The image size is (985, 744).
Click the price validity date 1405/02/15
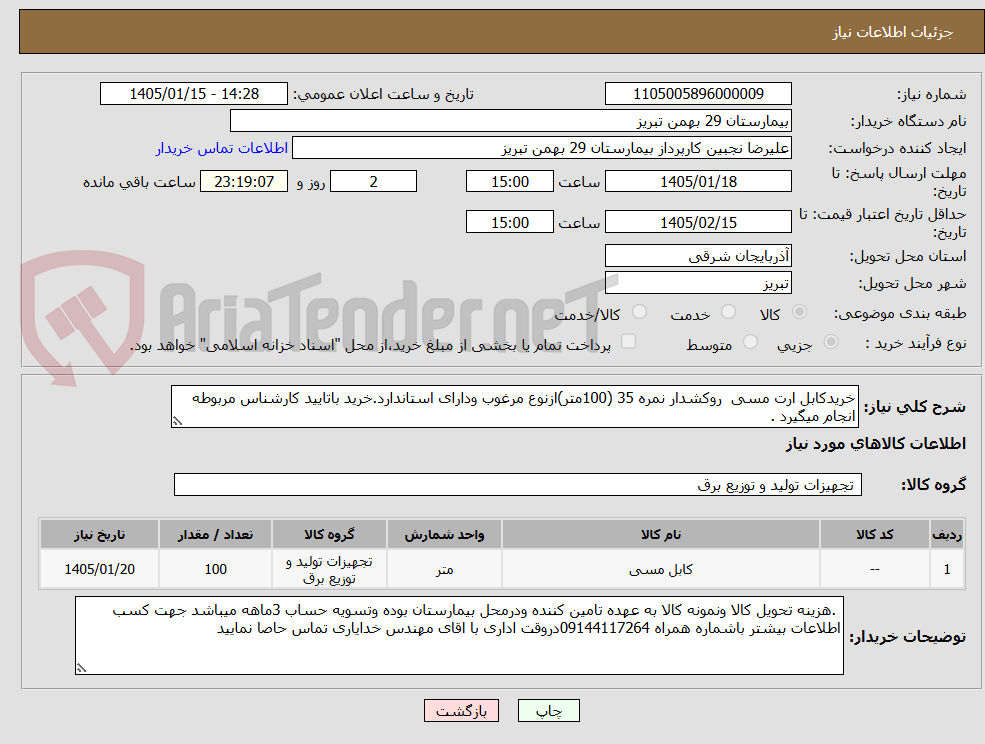(x=698, y=222)
